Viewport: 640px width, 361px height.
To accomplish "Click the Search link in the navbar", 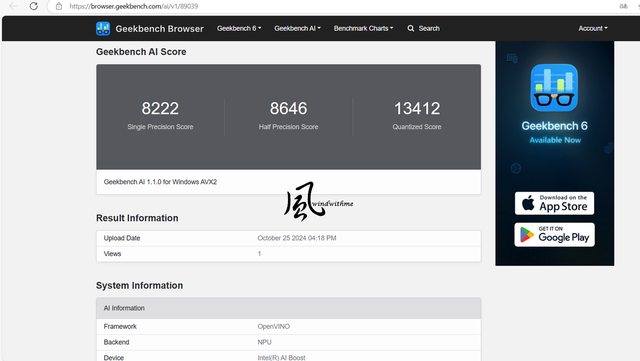I will click(x=429, y=29).
